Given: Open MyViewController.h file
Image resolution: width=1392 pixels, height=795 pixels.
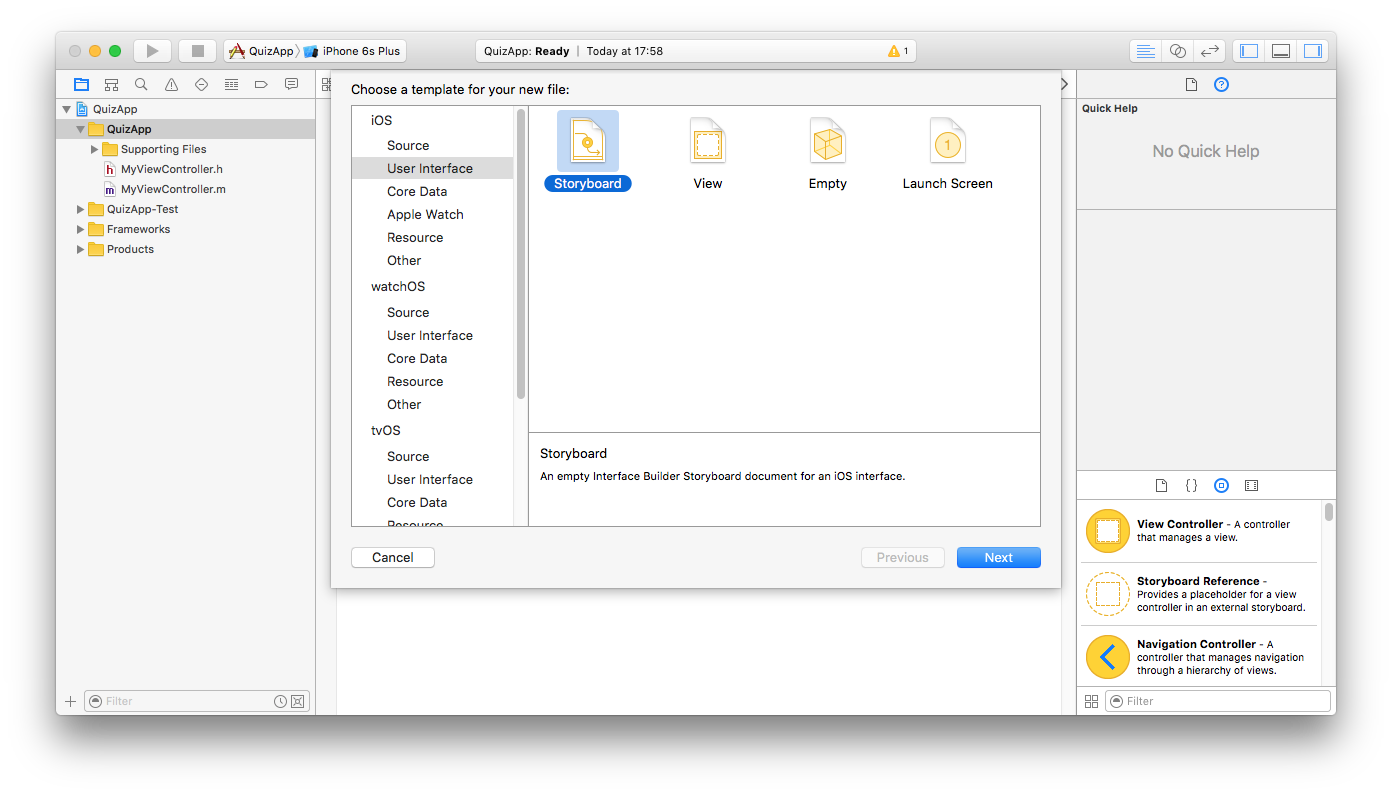Looking at the screenshot, I should [x=172, y=169].
